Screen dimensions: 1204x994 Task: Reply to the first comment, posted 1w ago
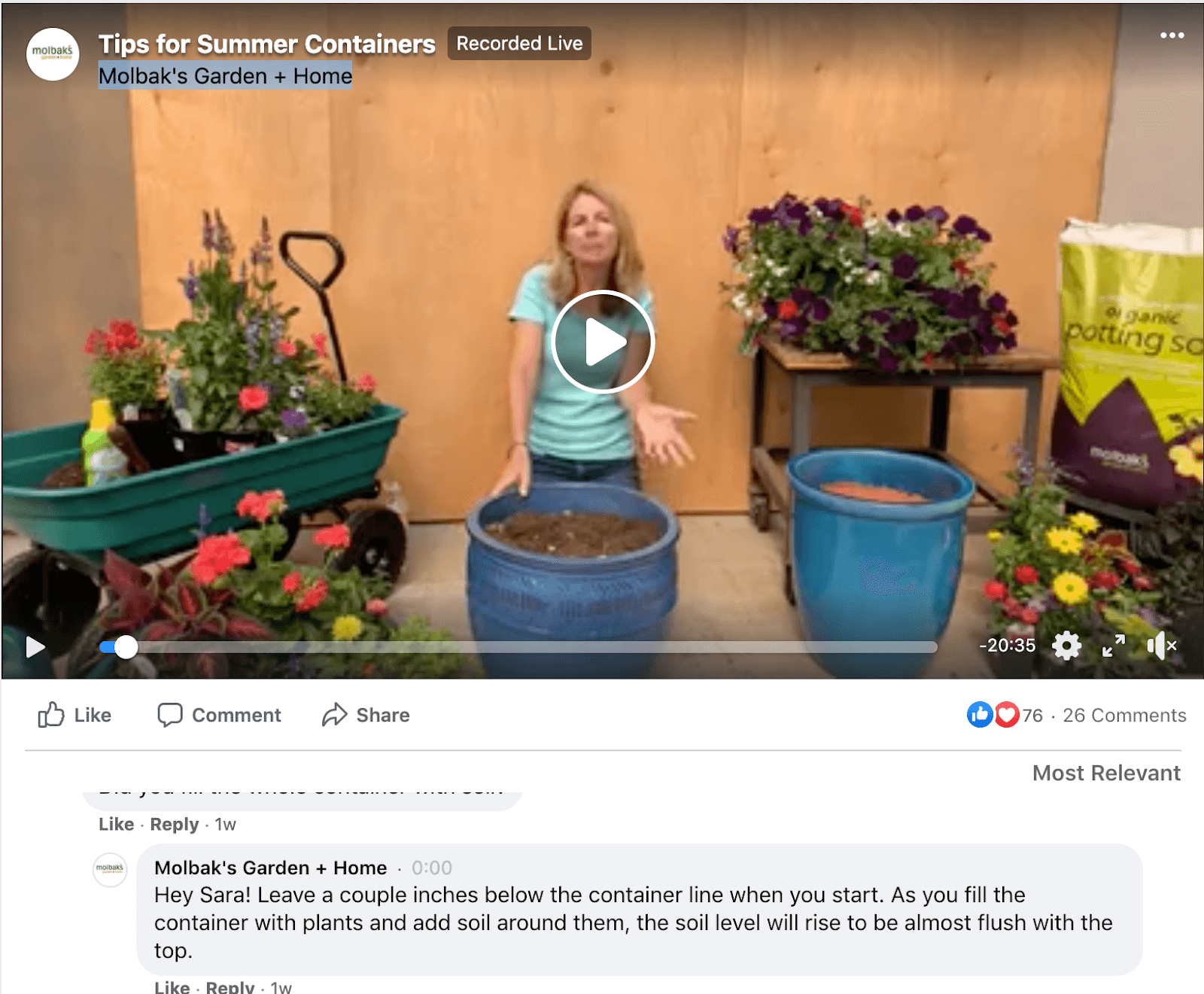(174, 824)
